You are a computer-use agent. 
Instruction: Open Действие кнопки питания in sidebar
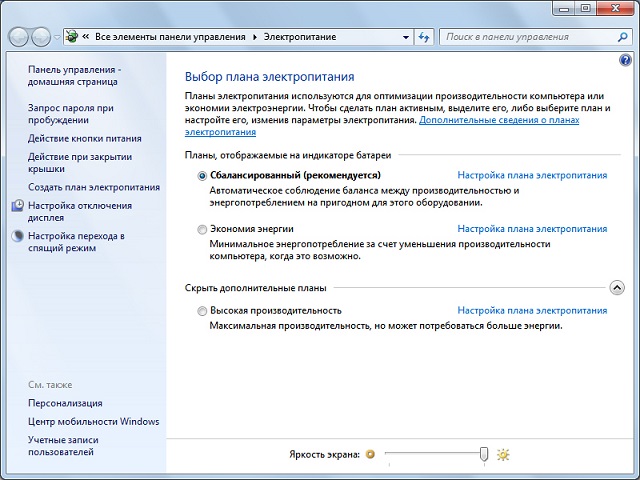pyautogui.click(x=84, y=138)
